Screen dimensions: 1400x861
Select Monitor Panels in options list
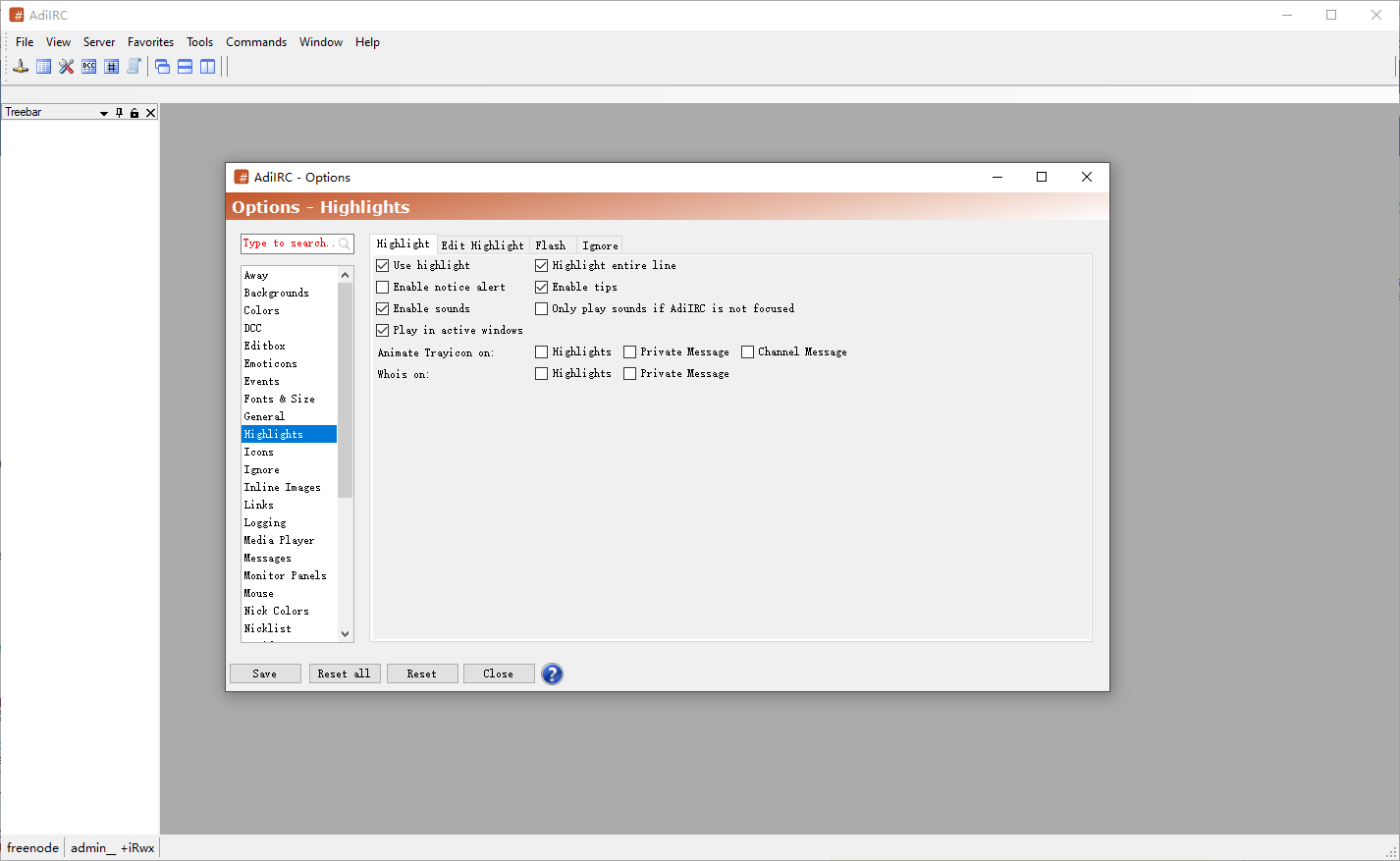pyautogui.click(x=289, y=576)
